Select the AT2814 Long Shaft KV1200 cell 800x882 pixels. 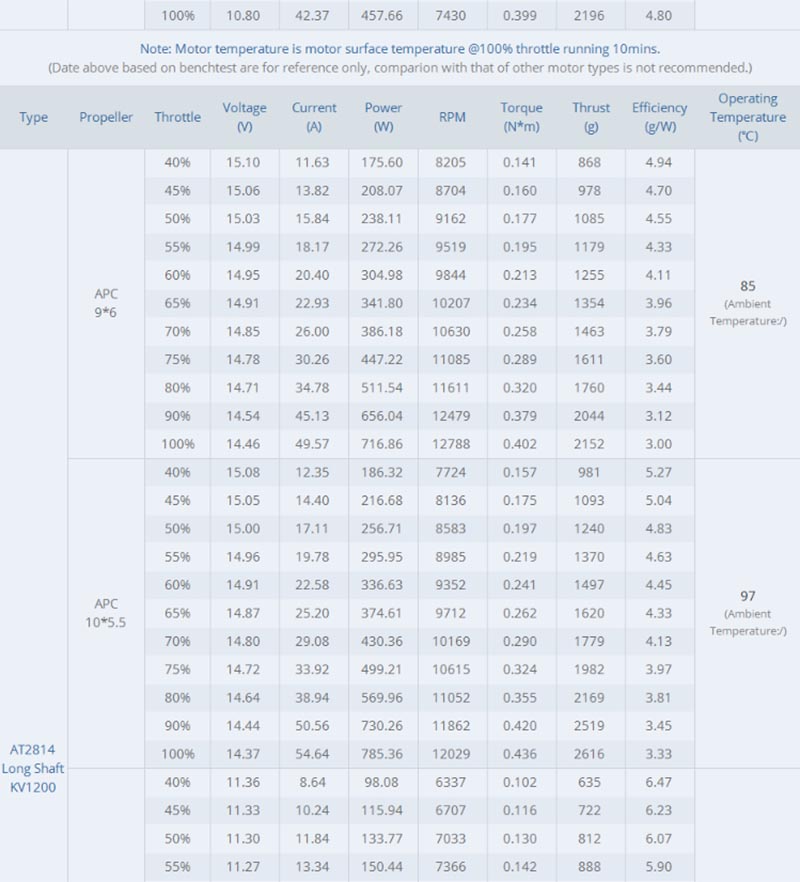point(33,768)
